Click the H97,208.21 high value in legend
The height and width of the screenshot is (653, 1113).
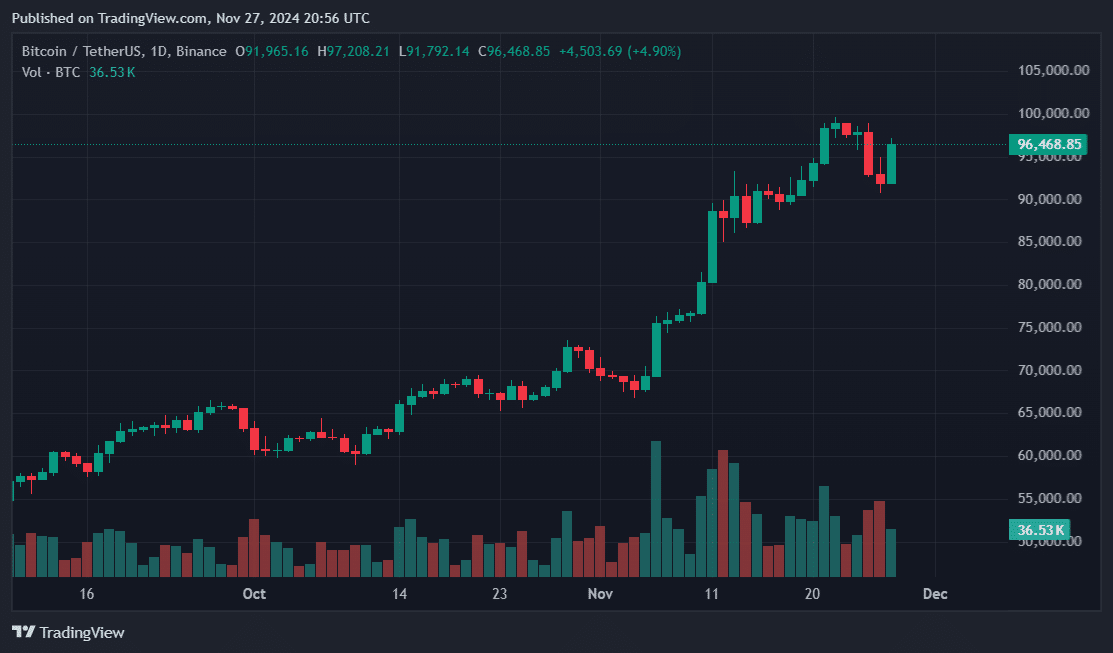click(355, 51)
